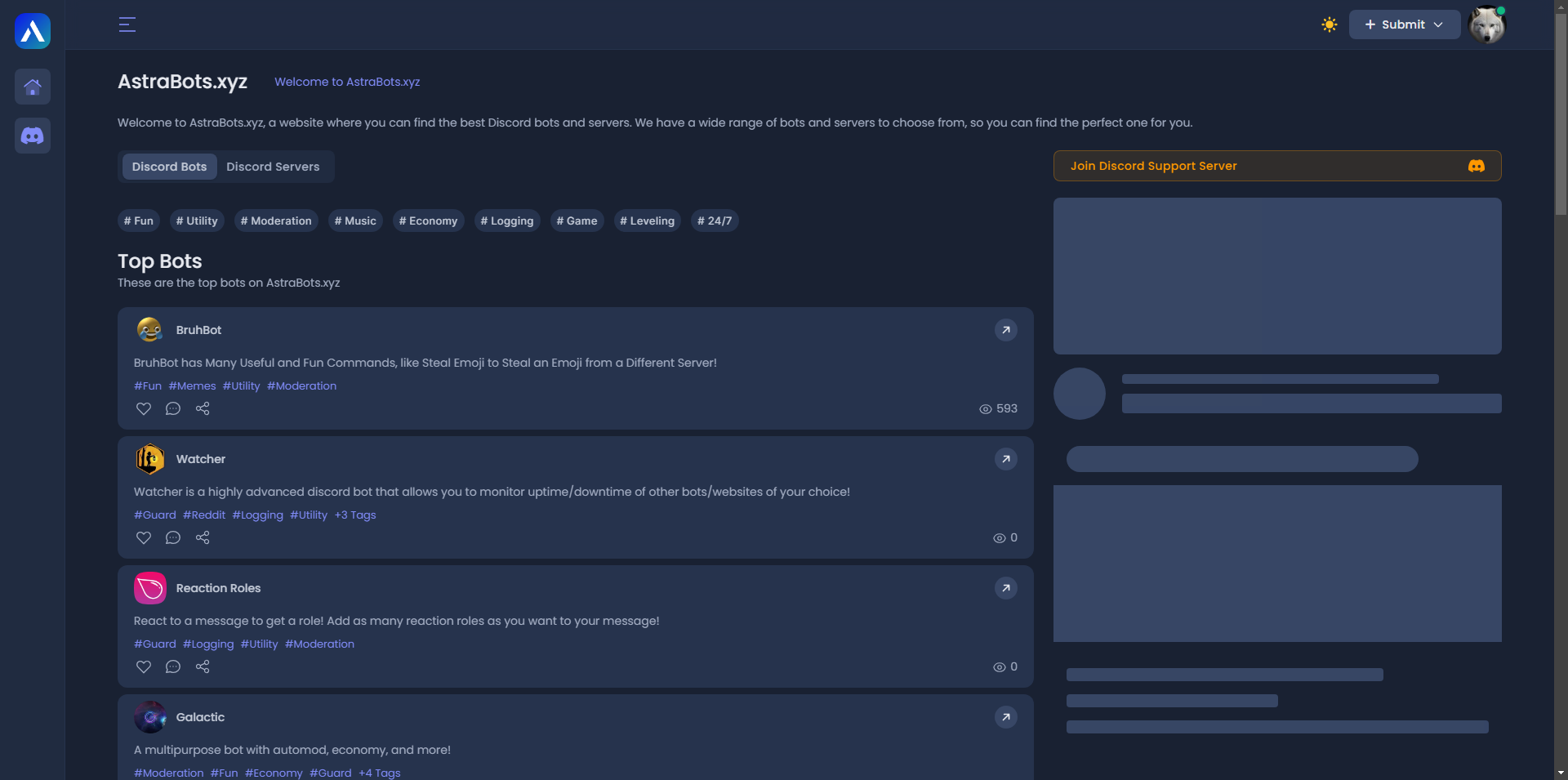This screenshot has width=1568, height=780.
Task: Filter by the # Music tag
Action: point(355,221)
